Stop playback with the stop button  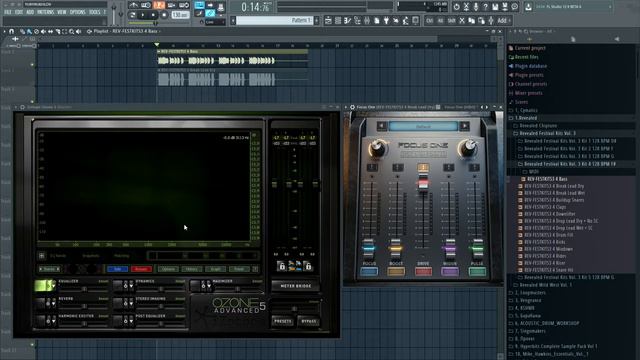[x=153, y=15]
